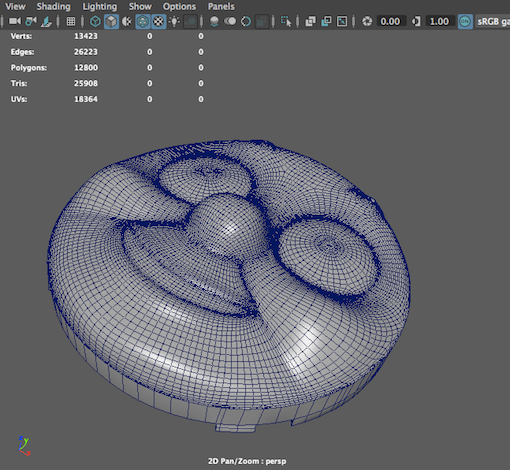Toggle the textured checker display icon

point(159,22)
